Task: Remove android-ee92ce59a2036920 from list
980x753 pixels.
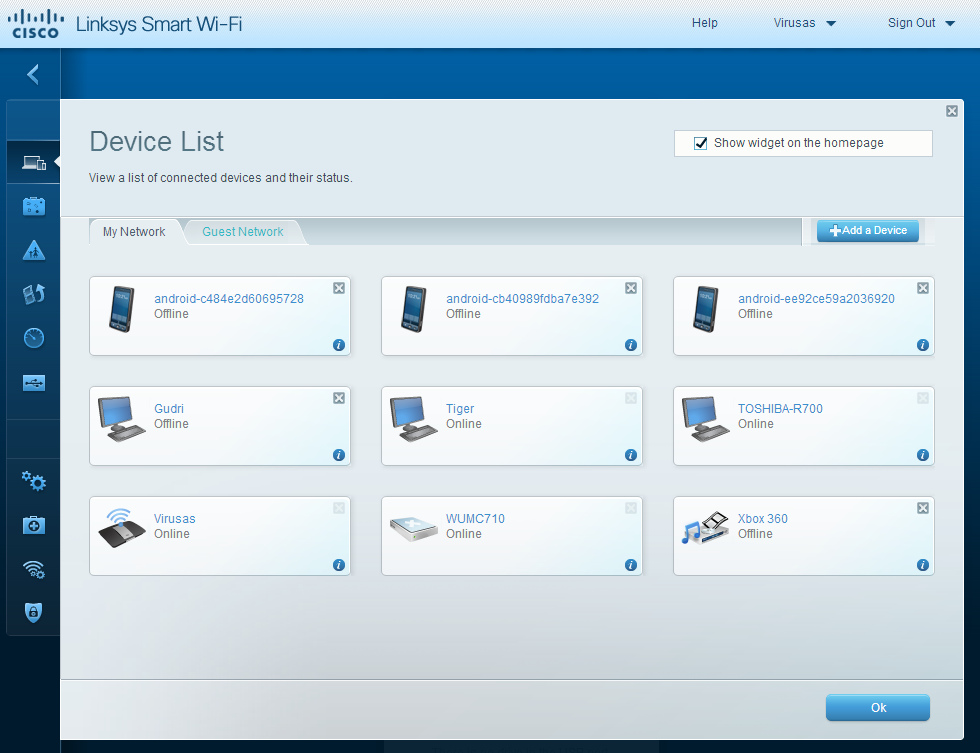Action: (922, 288)
